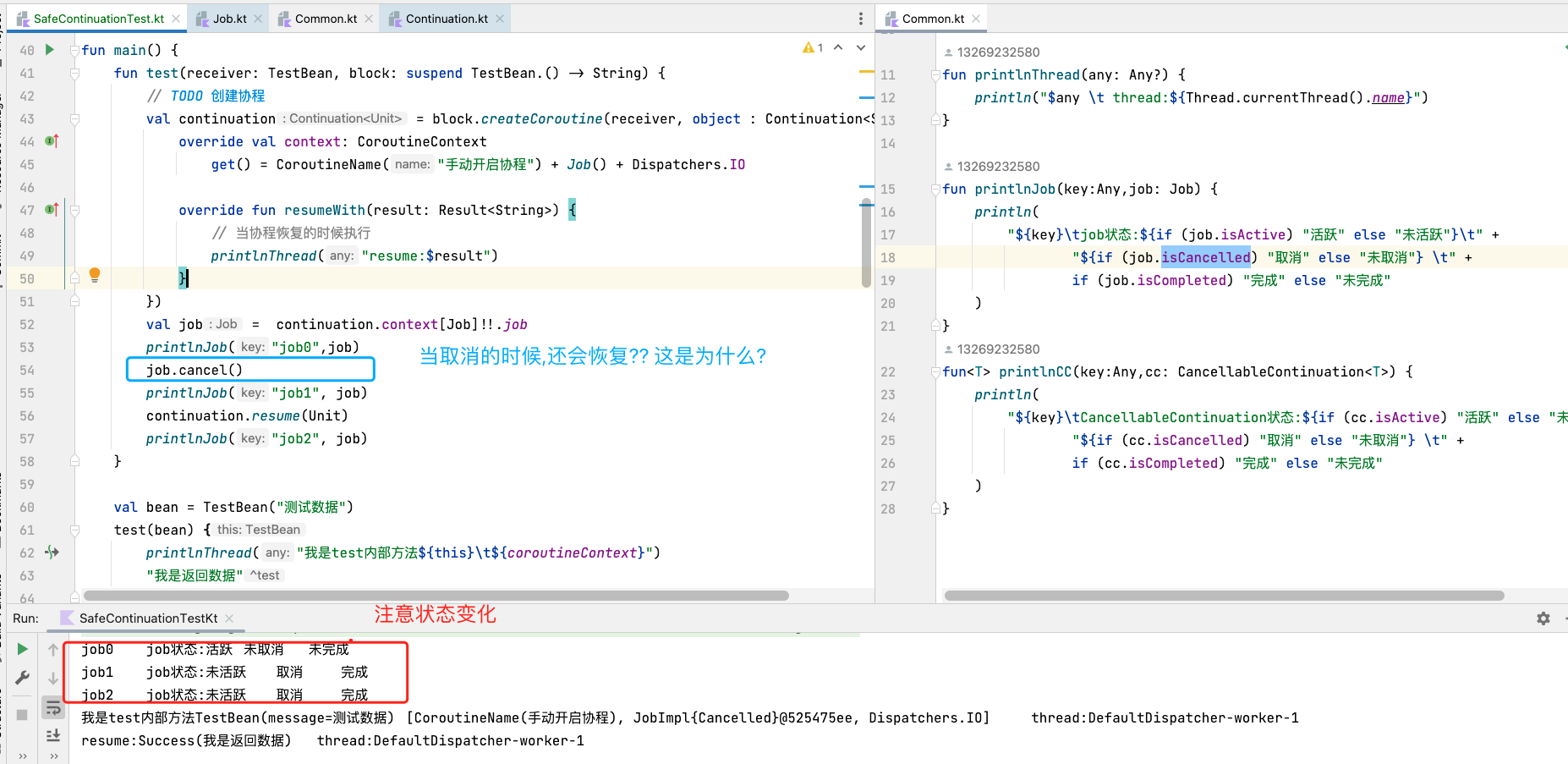Click the horizontal scrollbar of right editor
The height and width of the screenshot is (764, 1568).
pos(1225,596)
